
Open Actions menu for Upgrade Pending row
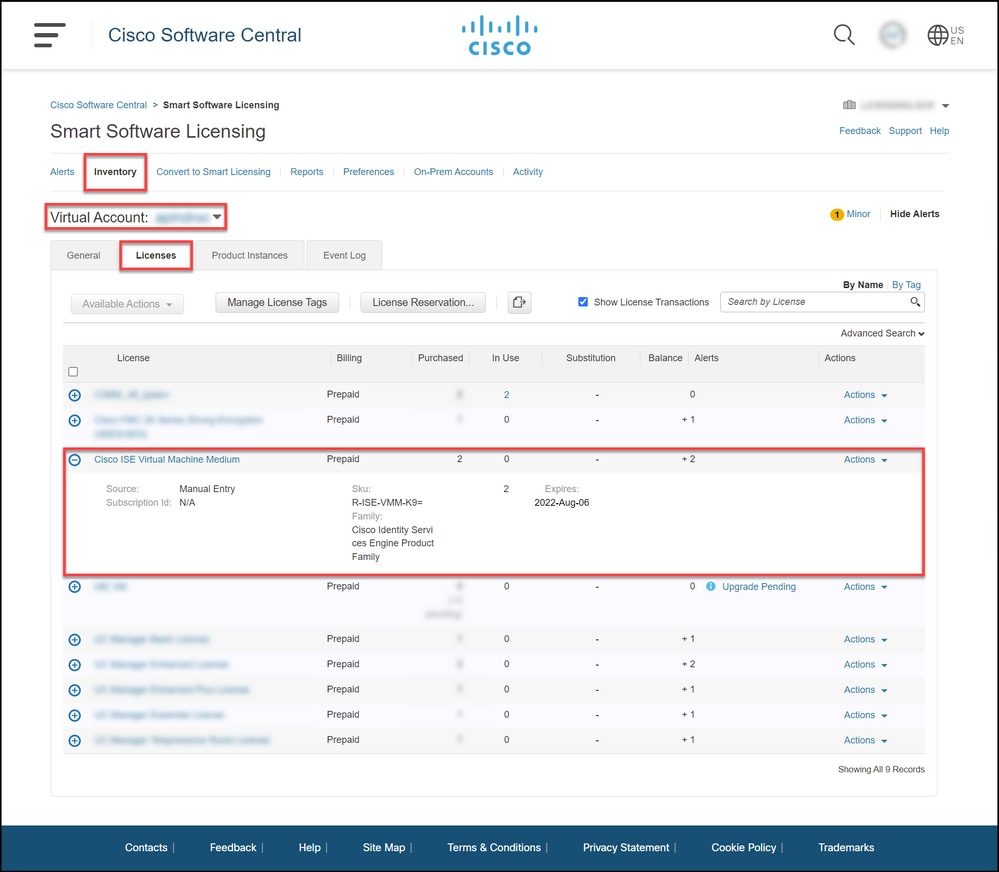[x=865, y=587]
